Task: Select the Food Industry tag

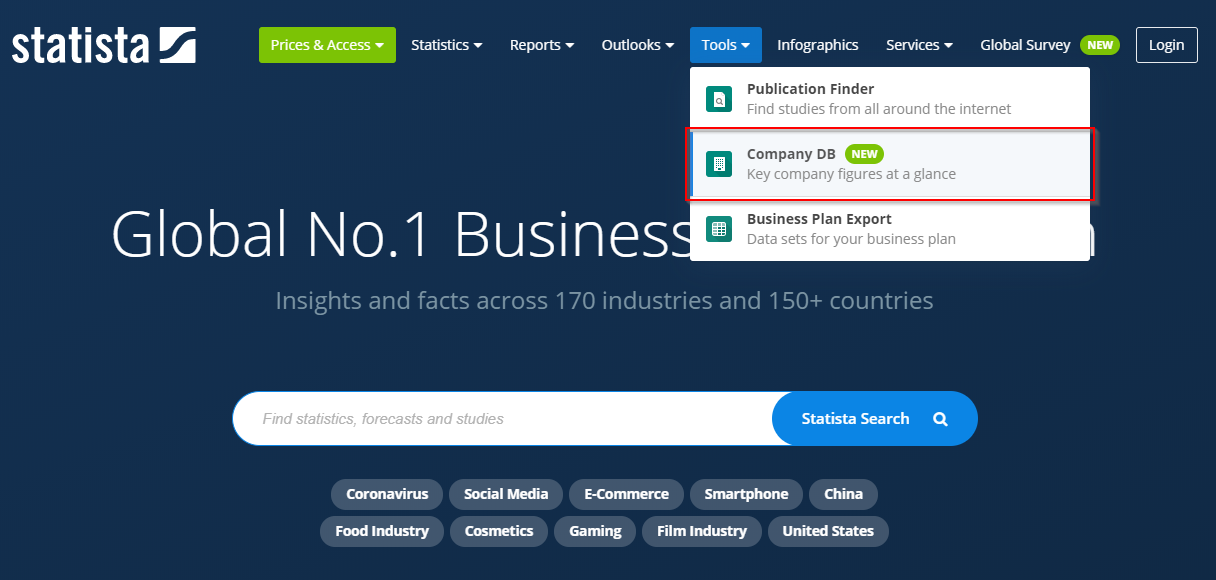Action: pyautogui.click(x=382, y=531)
